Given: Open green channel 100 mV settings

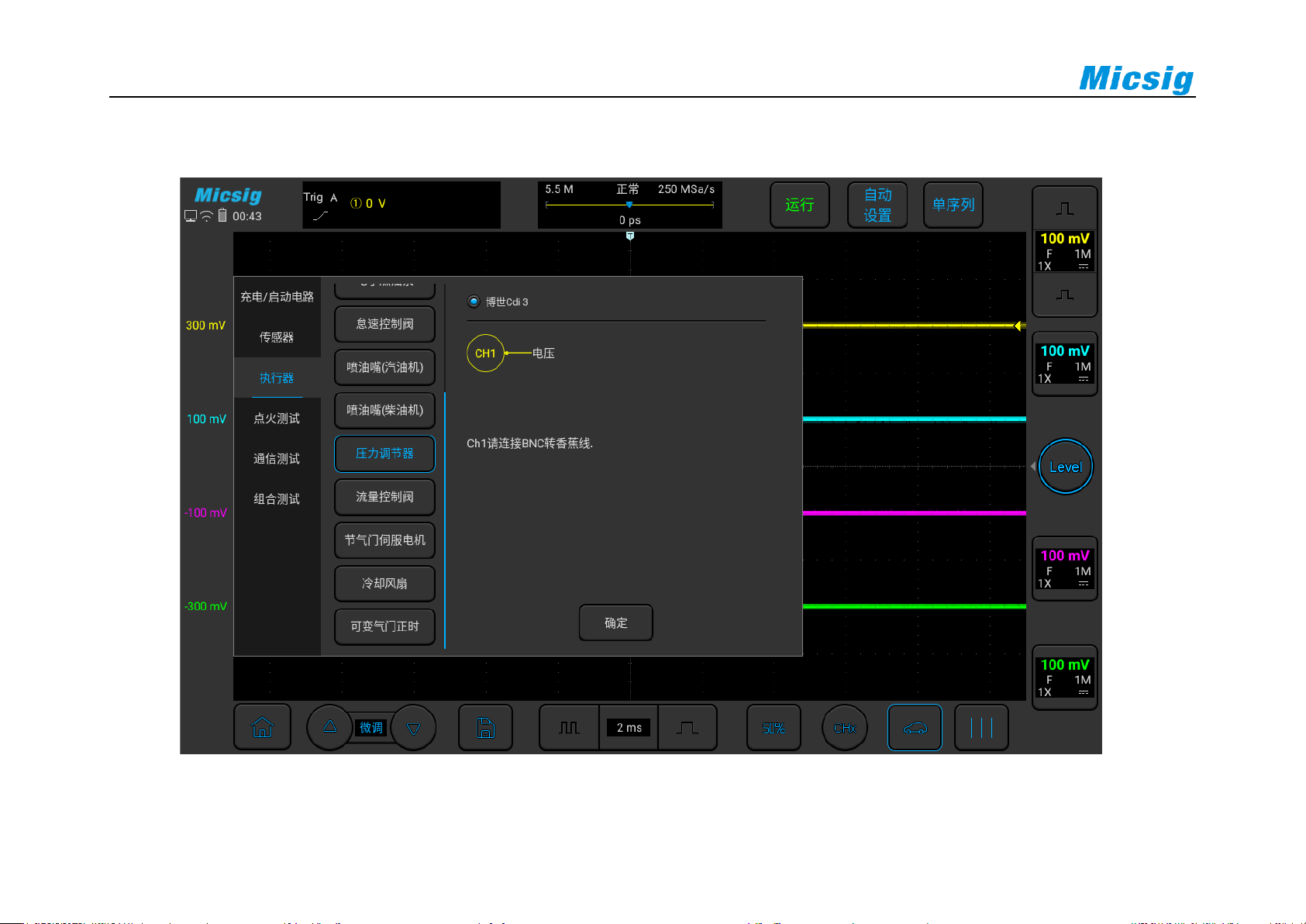Looking at the screenshot, I should click(1065, 677).
